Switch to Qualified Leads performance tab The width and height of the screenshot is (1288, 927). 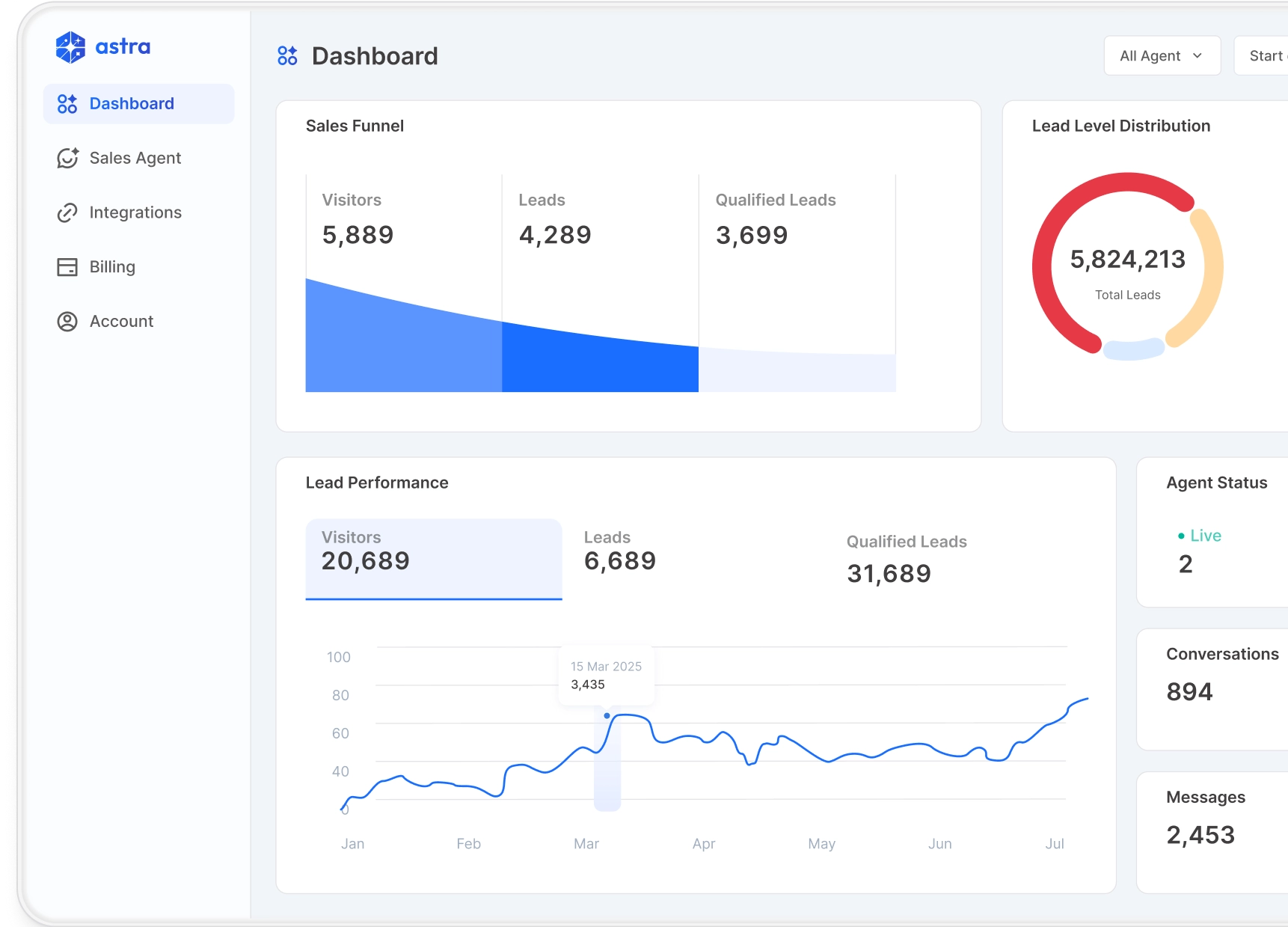[906, 559]
